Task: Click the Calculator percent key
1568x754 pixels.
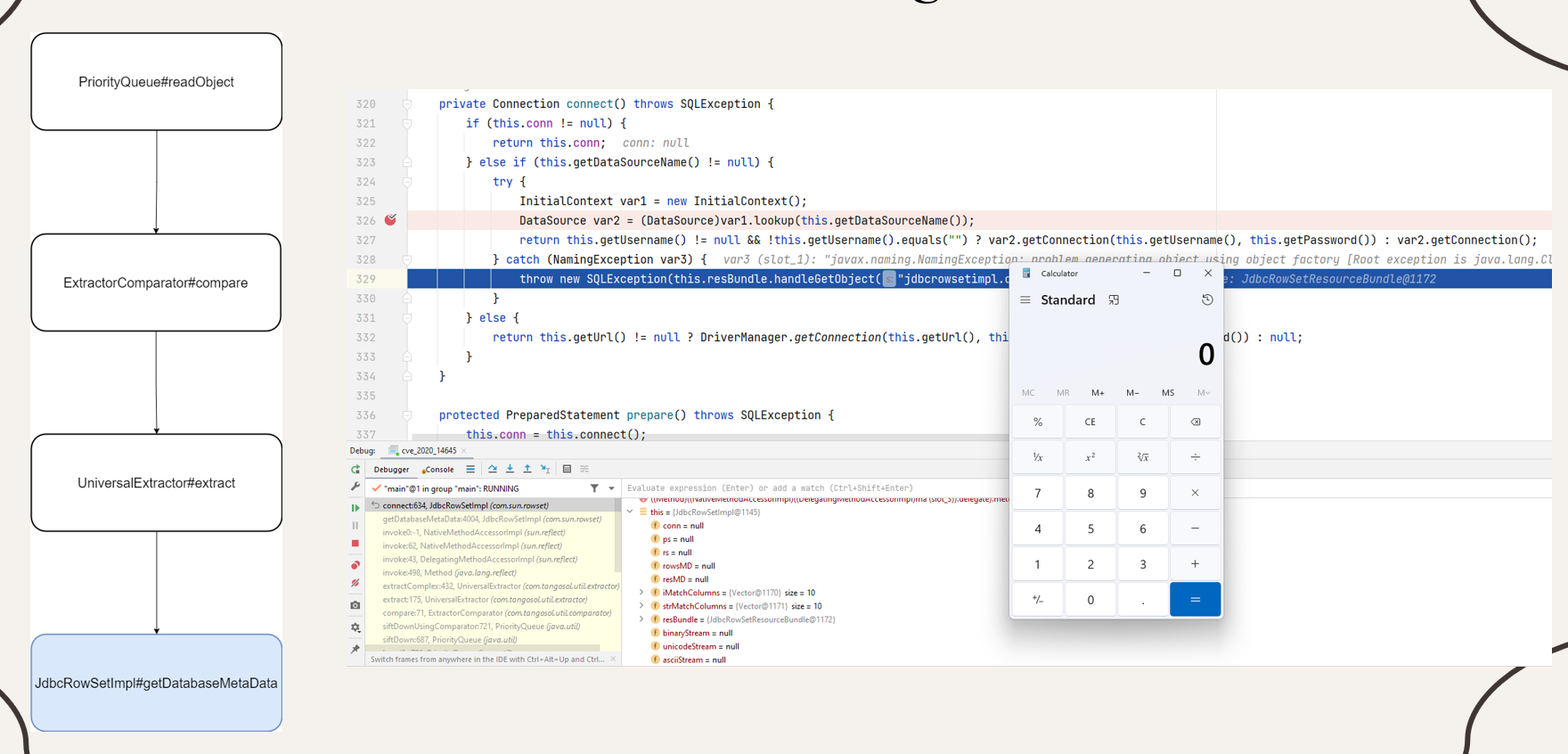Action: [x=1038, y=422]
